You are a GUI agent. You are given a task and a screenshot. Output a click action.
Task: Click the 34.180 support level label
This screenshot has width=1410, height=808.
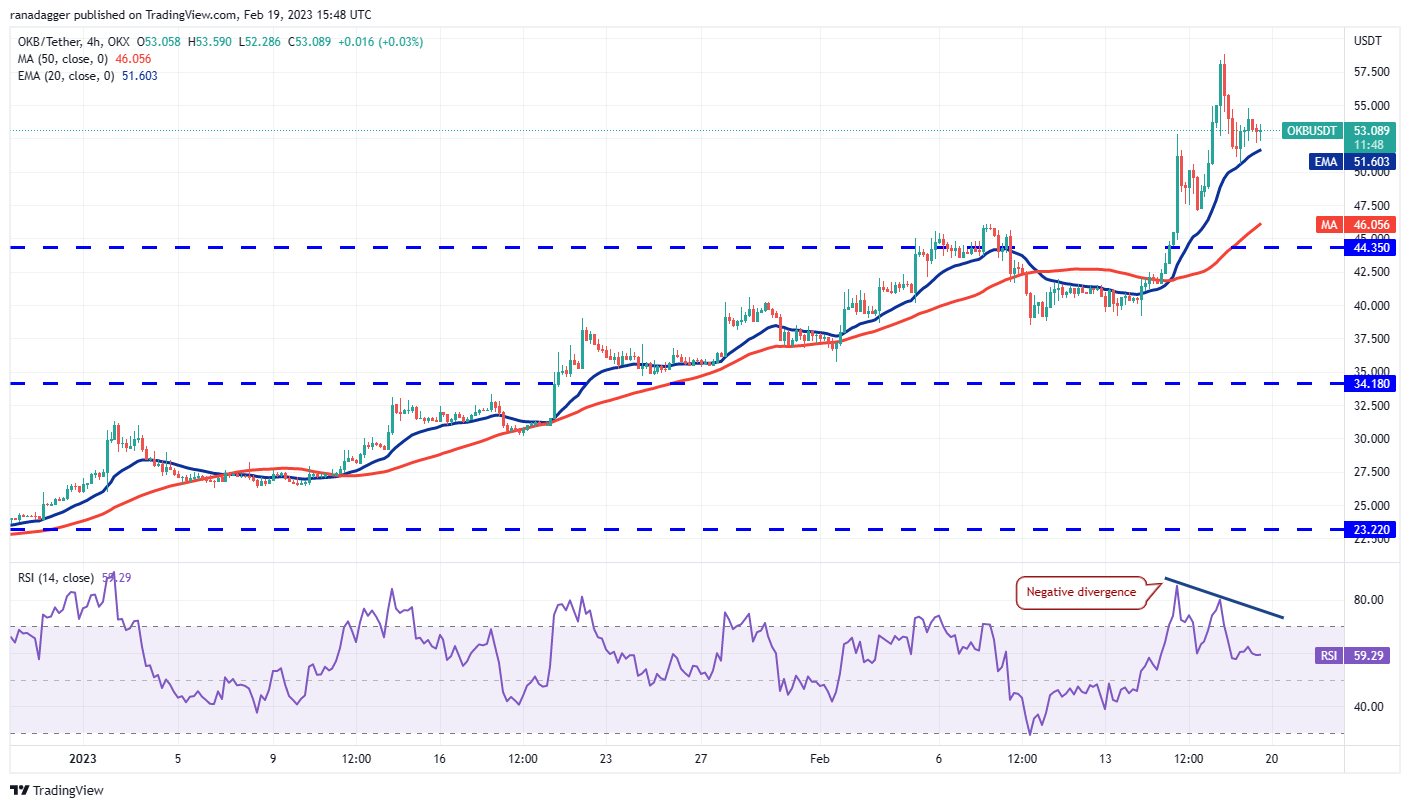click(1370, 383)
